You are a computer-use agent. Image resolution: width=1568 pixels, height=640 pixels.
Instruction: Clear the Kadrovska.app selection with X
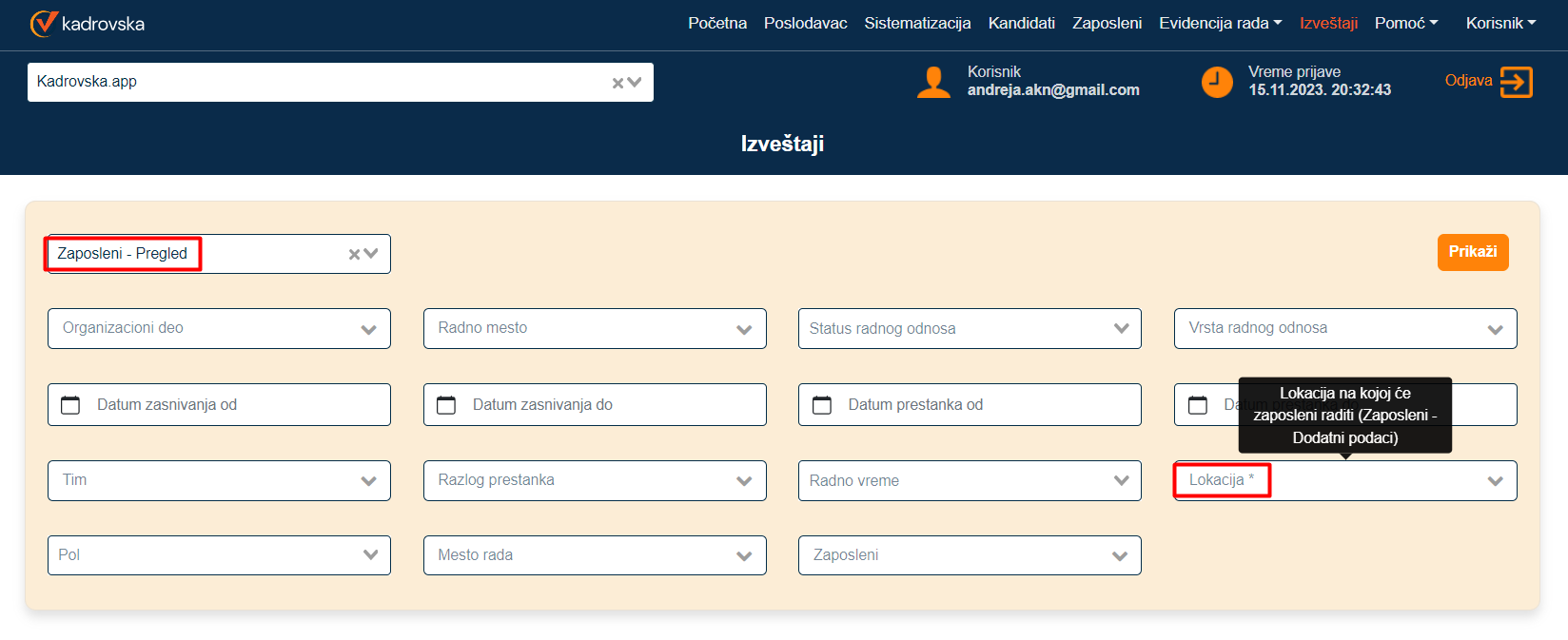pyautogui.click(x=617, y=83)
